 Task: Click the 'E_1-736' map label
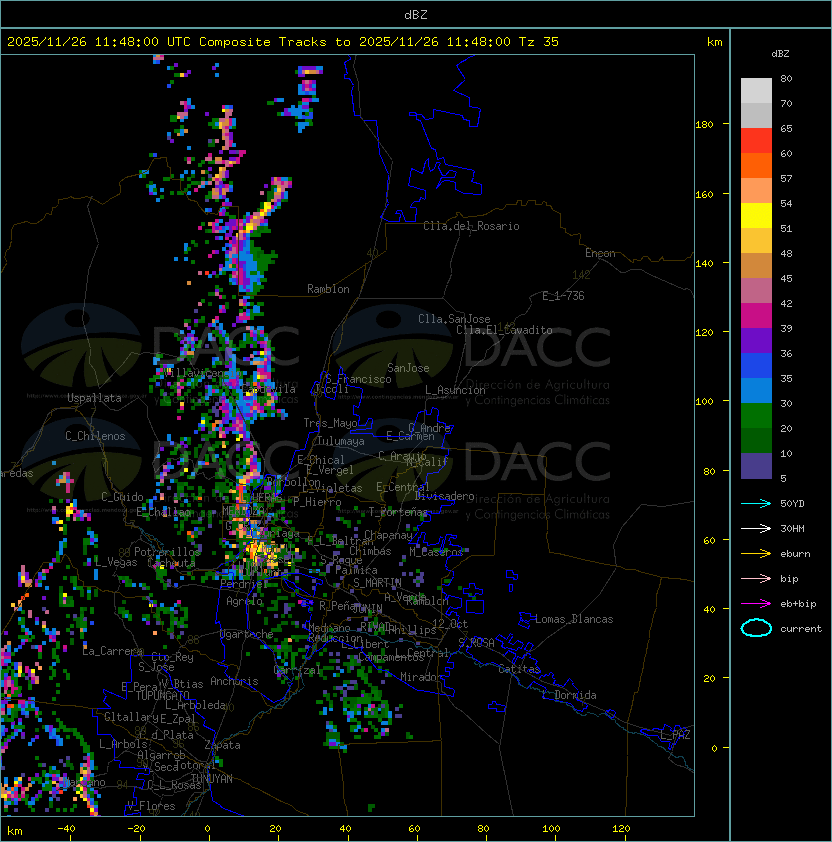point(563,296)
